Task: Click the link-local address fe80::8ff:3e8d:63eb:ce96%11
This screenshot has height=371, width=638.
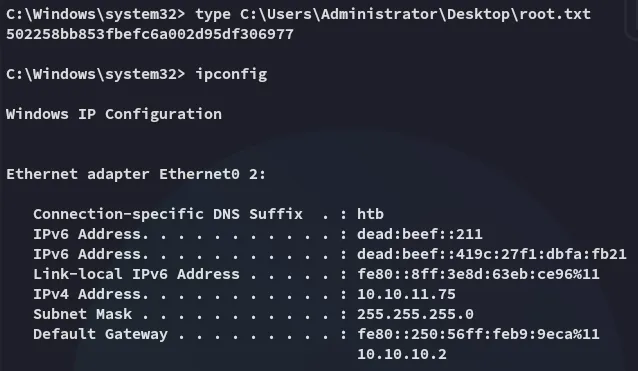Action: point(478,274)
